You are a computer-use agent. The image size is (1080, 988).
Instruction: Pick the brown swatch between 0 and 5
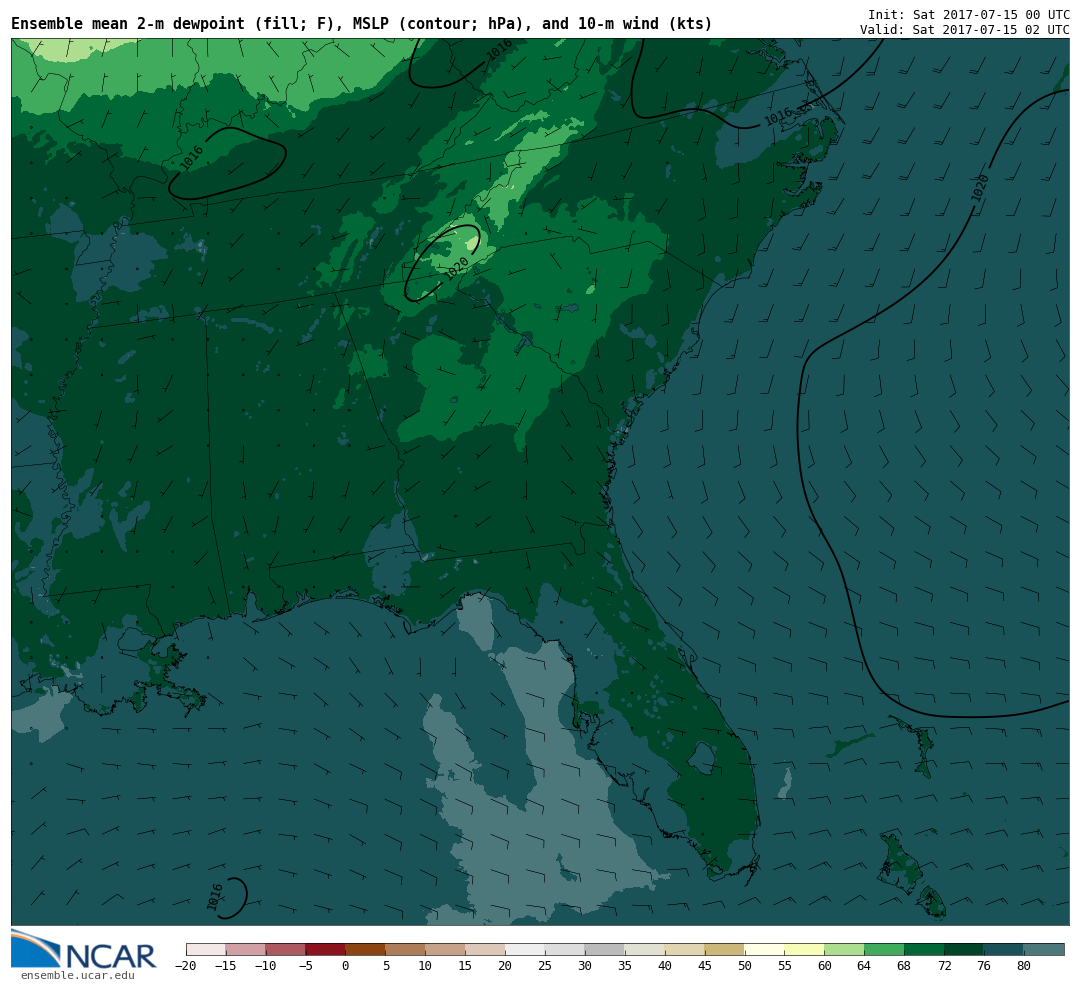click(x=365, y=949)
